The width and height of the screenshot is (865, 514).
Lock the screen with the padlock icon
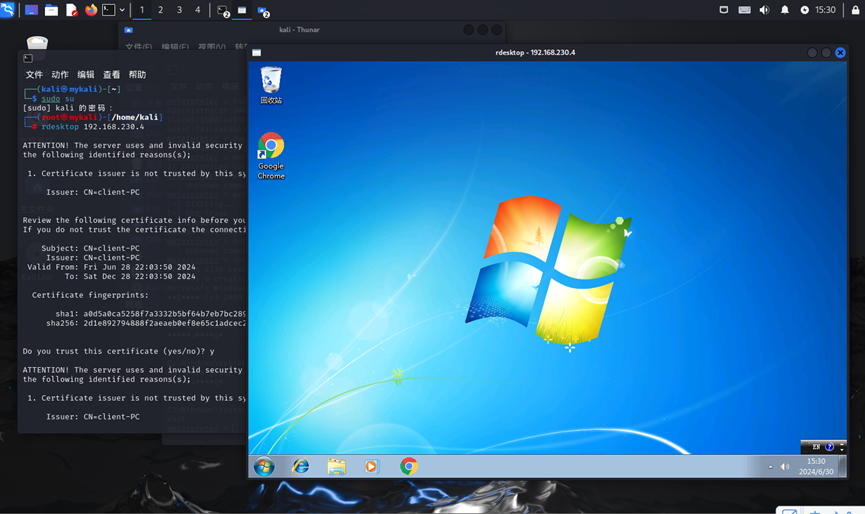pos(856,10)
